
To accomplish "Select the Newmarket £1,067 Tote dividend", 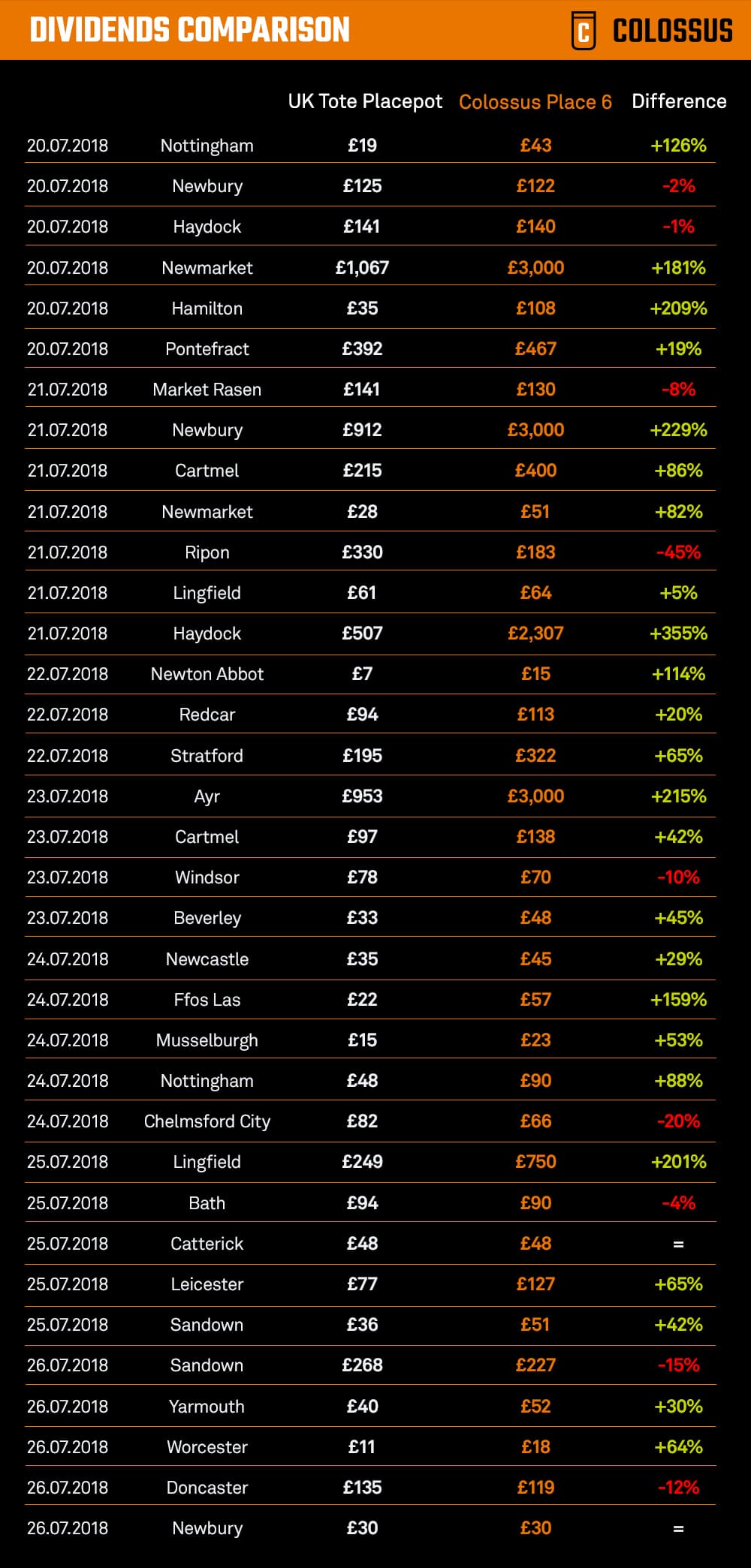I will 362,268.
